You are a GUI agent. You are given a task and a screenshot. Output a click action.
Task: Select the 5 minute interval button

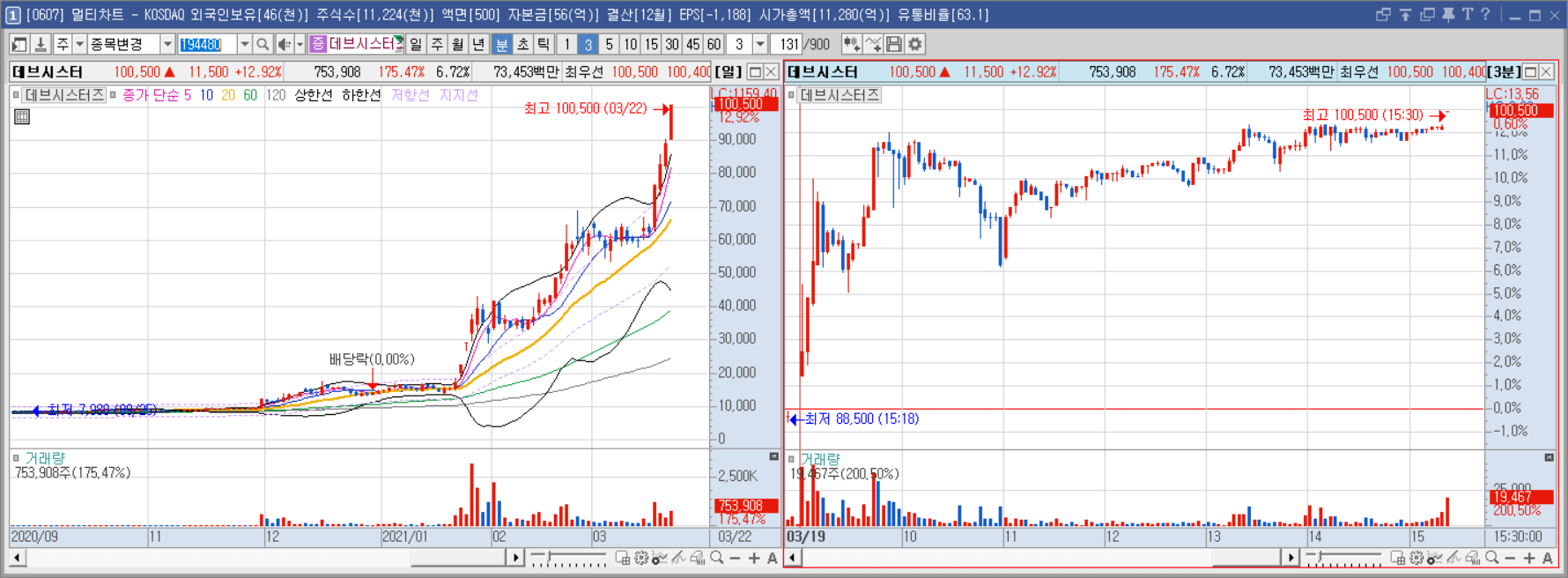tap(609, 44)
